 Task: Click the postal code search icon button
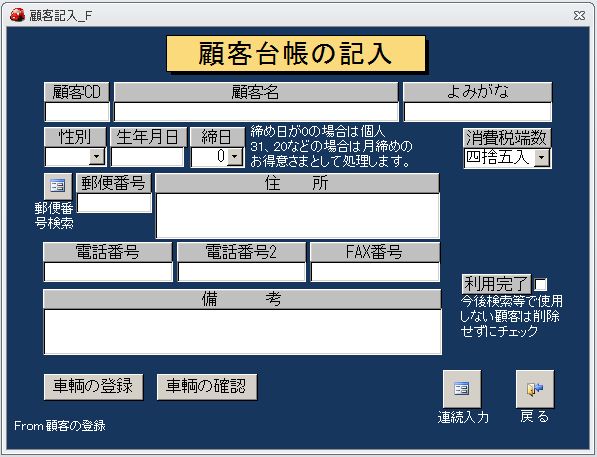click(58, 186)
